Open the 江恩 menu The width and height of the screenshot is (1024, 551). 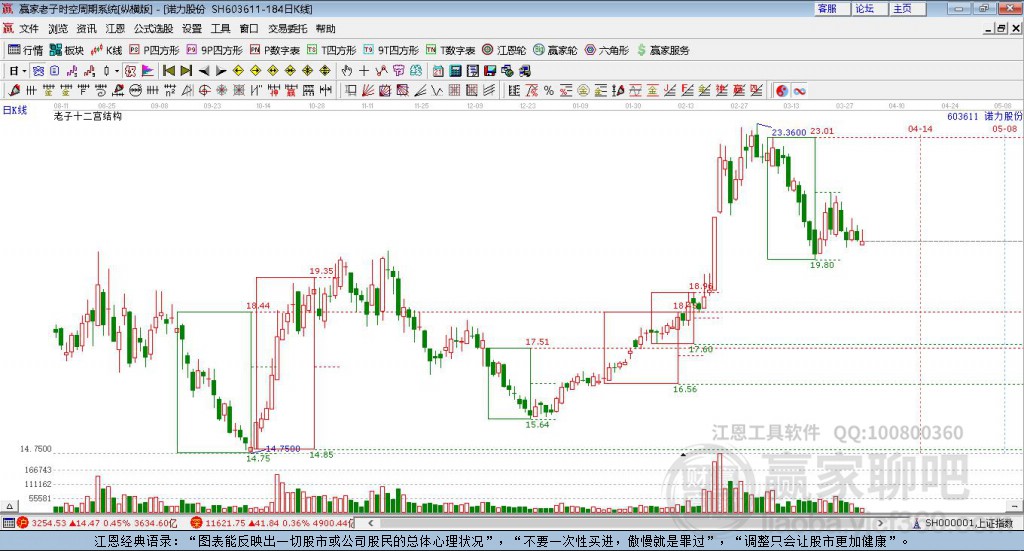click(x=115, y=29)
